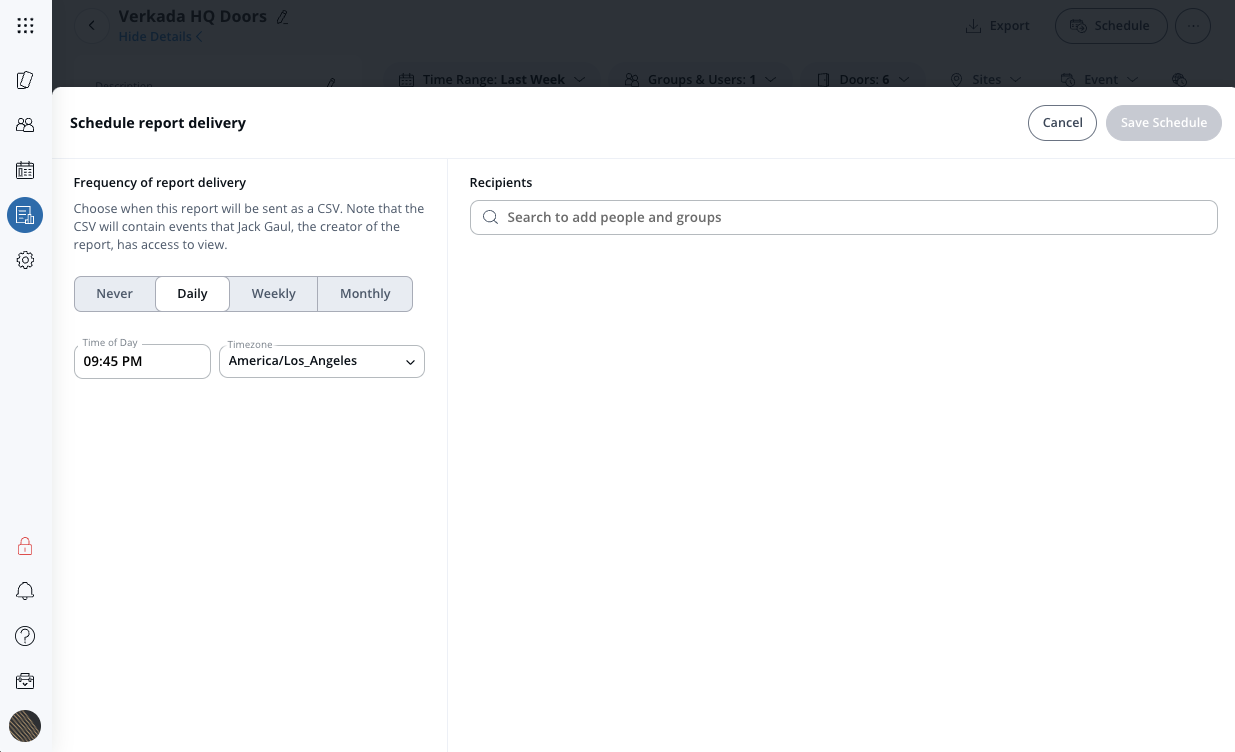This screenshot has height=752, width=1235.
Task: Select the Daily frequency option
Action: pyautogui.click(x=192, y=294)
